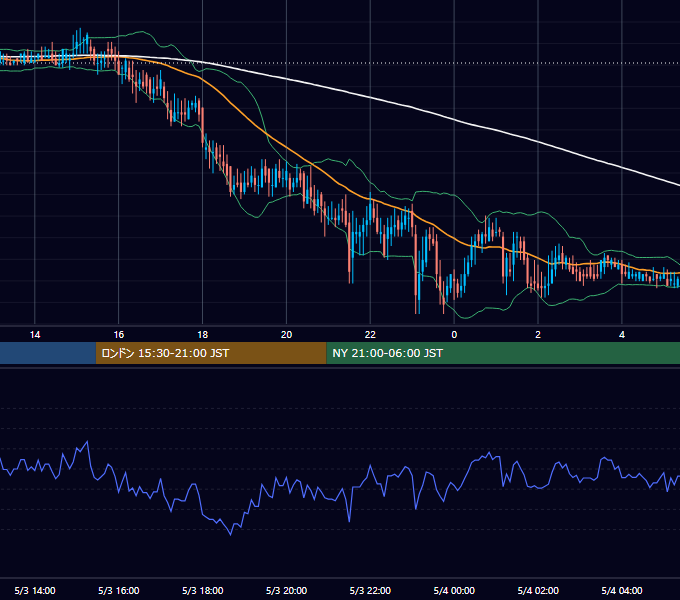Click the '5/3 16:00' indicator time label
This screenshot has height=600, width=680.
118,590
